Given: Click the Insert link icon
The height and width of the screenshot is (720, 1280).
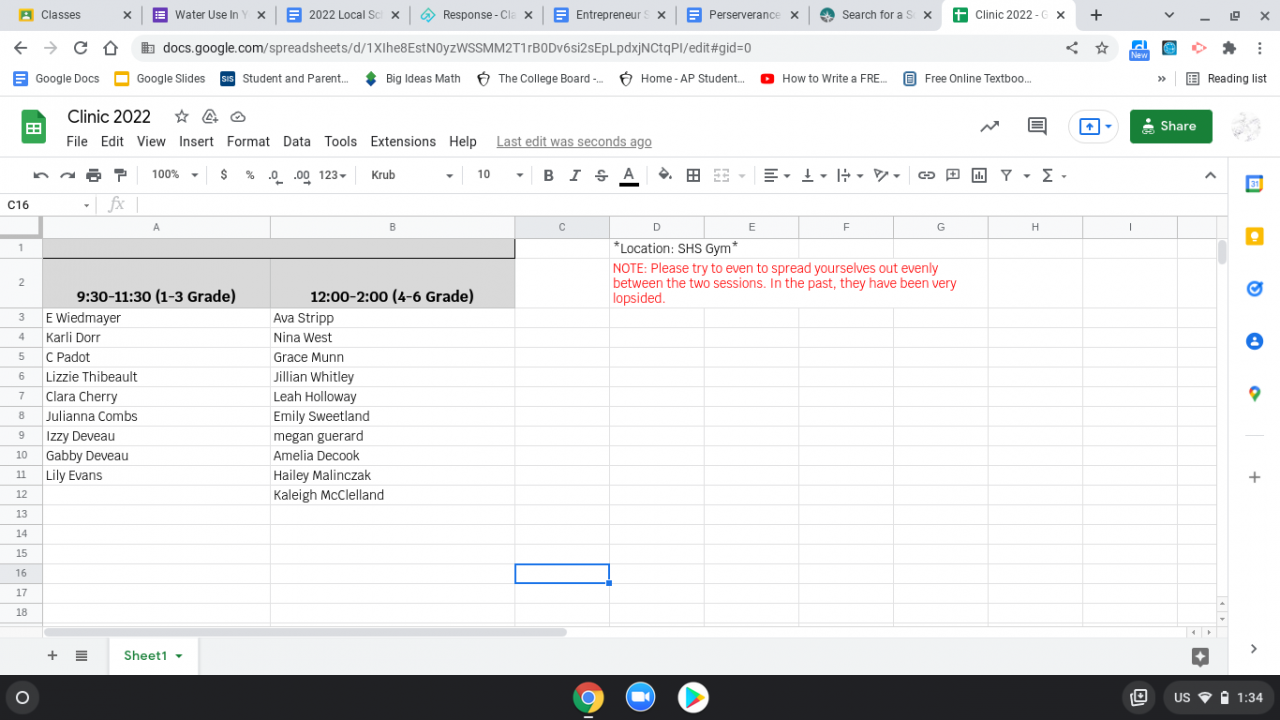Looking at the screenshot, I should click(926, 175).
